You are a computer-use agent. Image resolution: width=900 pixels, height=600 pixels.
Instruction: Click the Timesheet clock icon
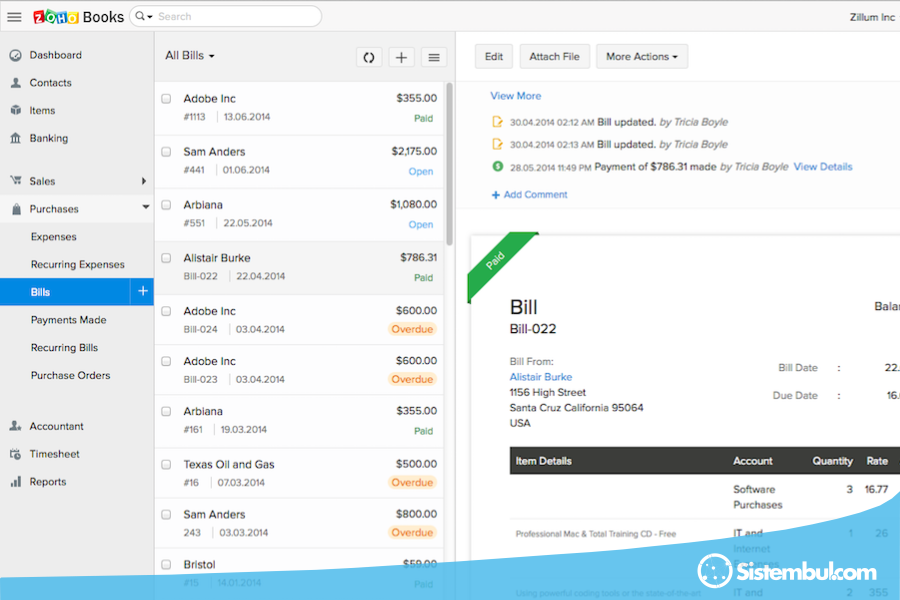15,454
